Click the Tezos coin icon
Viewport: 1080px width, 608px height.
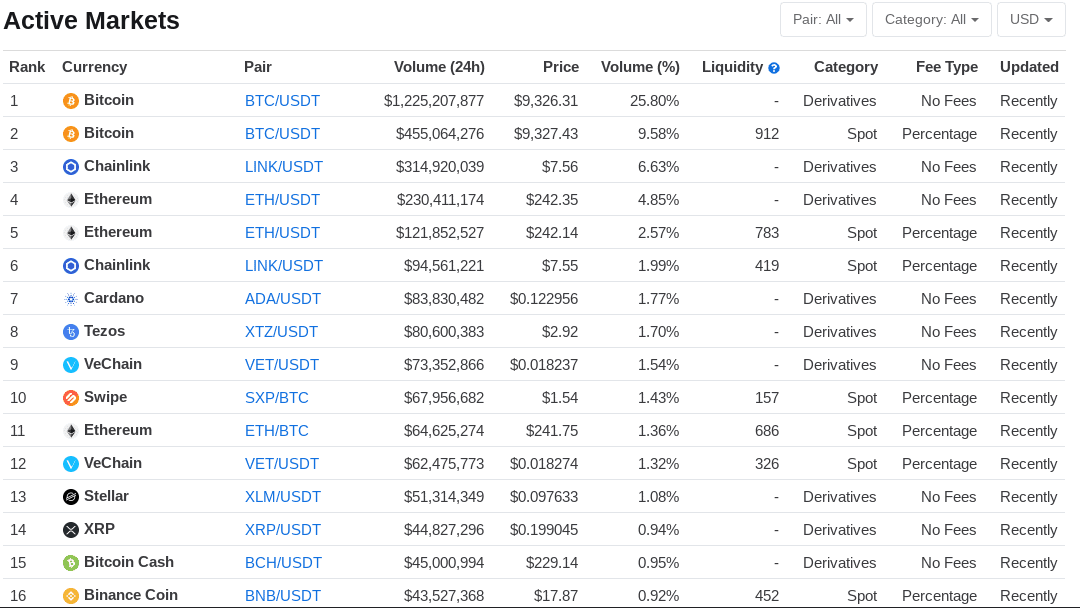coord(71,333)
